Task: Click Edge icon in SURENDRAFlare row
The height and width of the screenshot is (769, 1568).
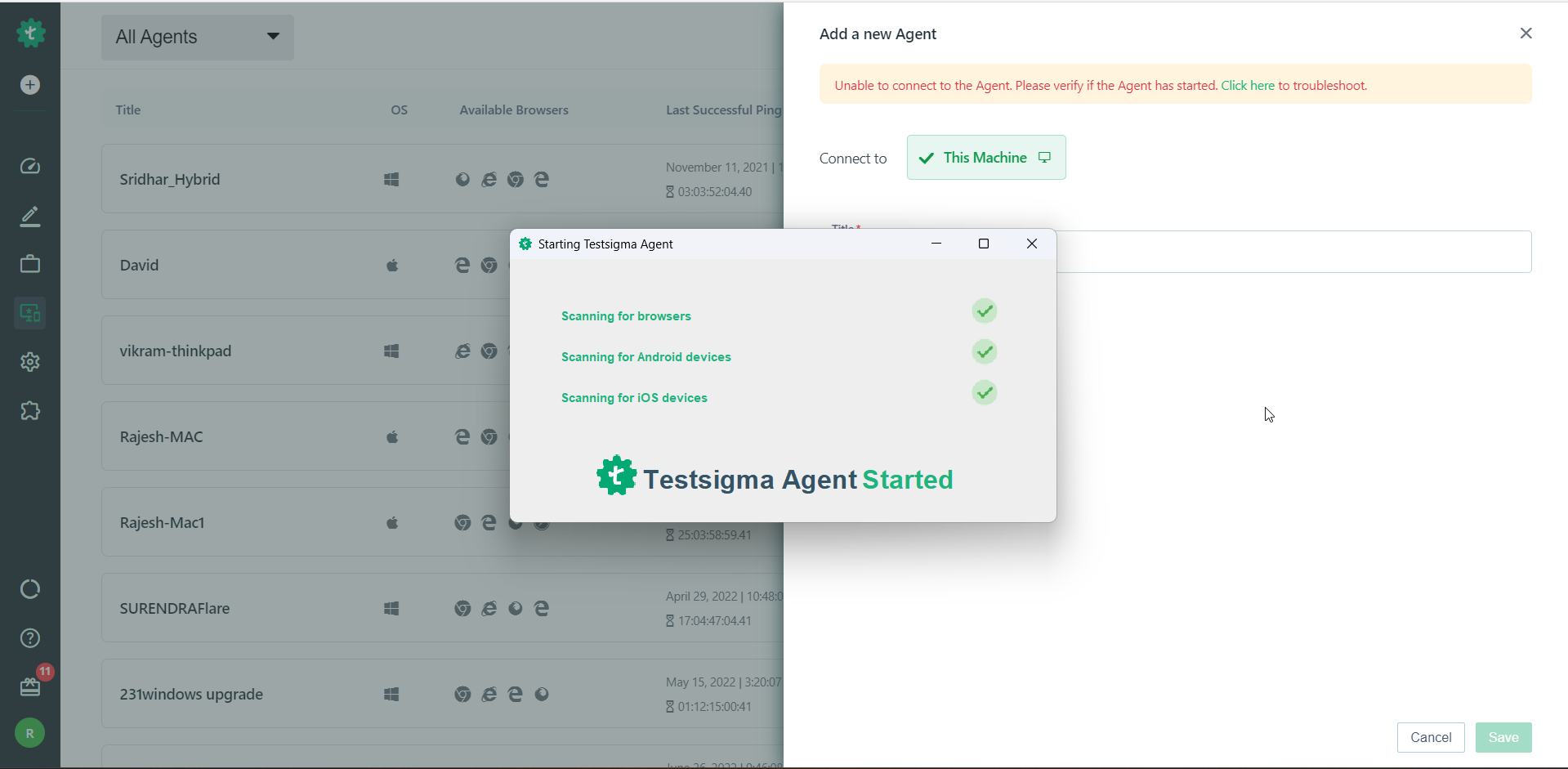Action: [541, 609]
